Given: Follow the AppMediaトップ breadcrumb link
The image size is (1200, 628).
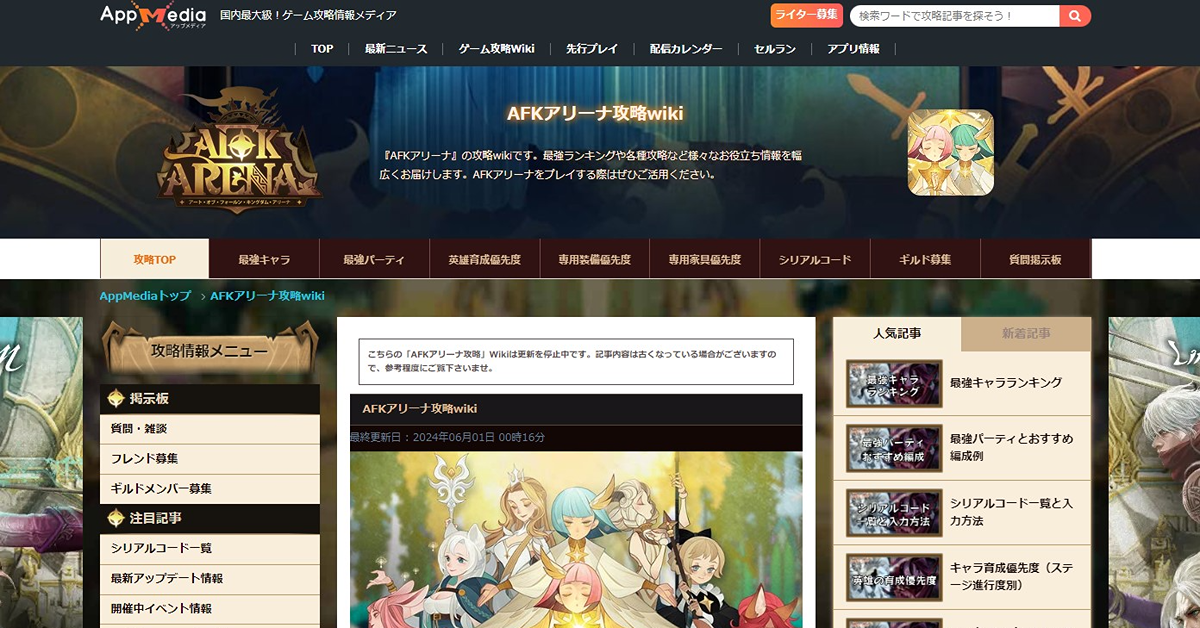Looking at the screenshot, I should point(145,296).
